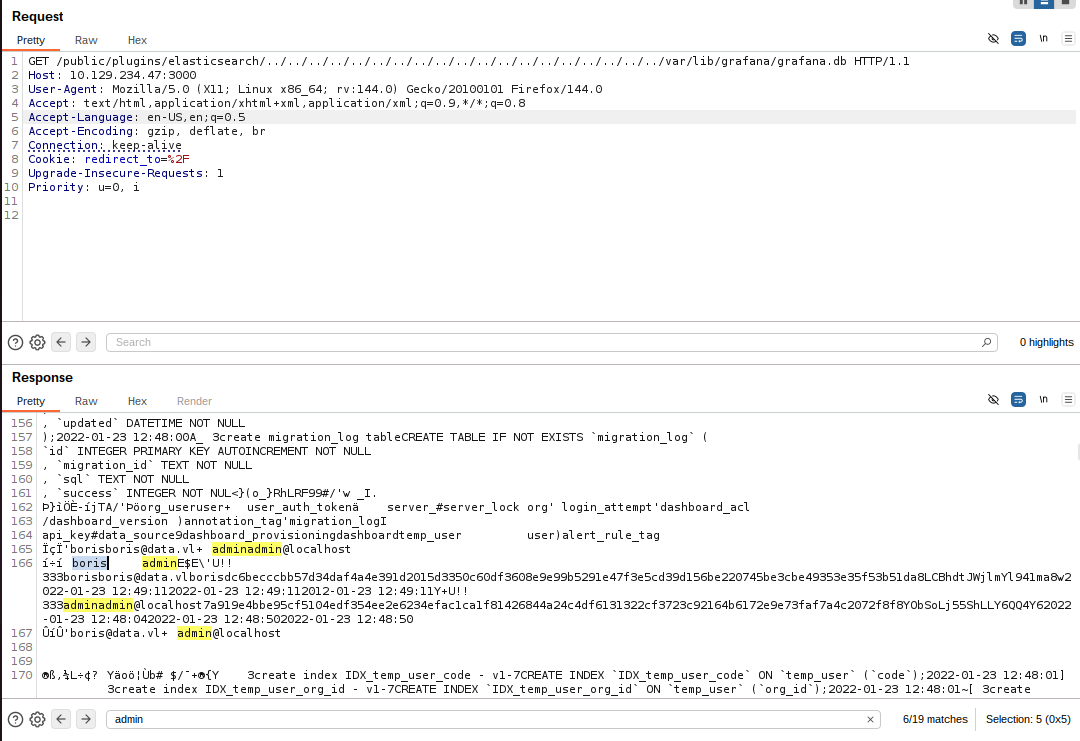Click line number 166 in Response gutter
This screenshot has height=741, width=1080.
(21, 563)
